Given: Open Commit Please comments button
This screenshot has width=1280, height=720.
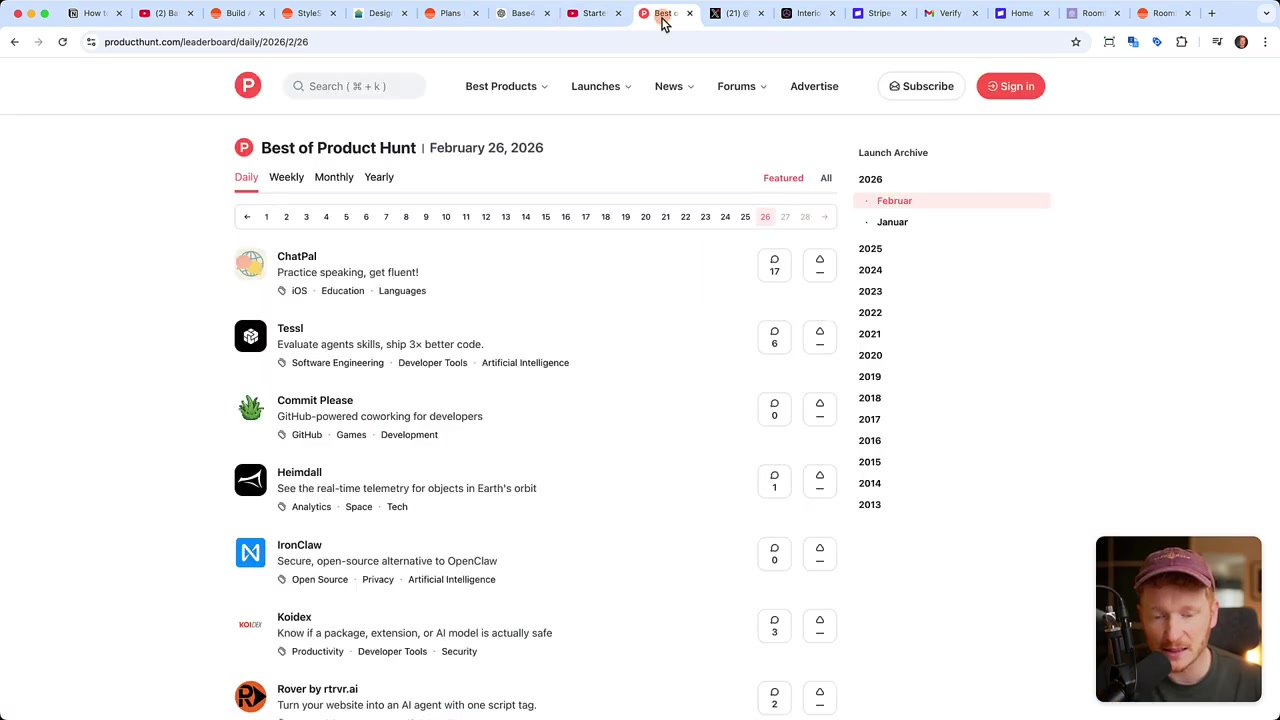Looking at the screenshot, I should point(774,409).
